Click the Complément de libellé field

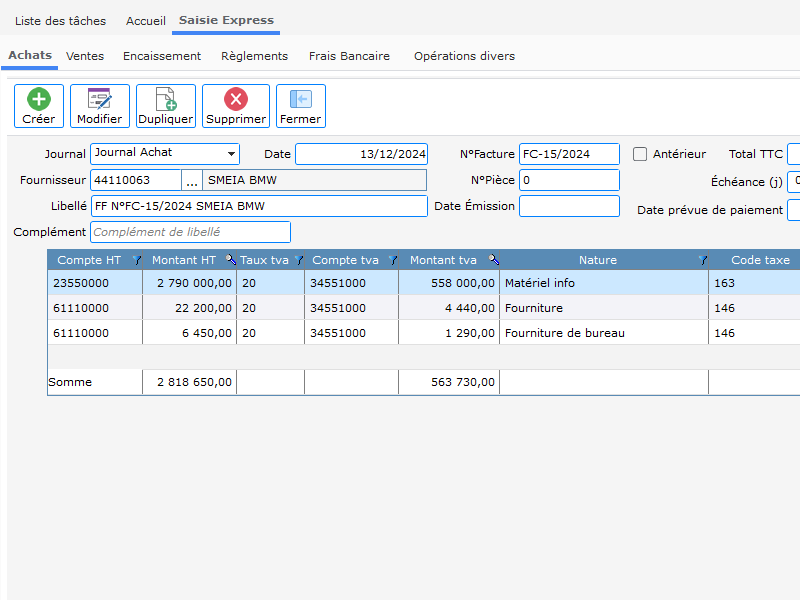190,232
